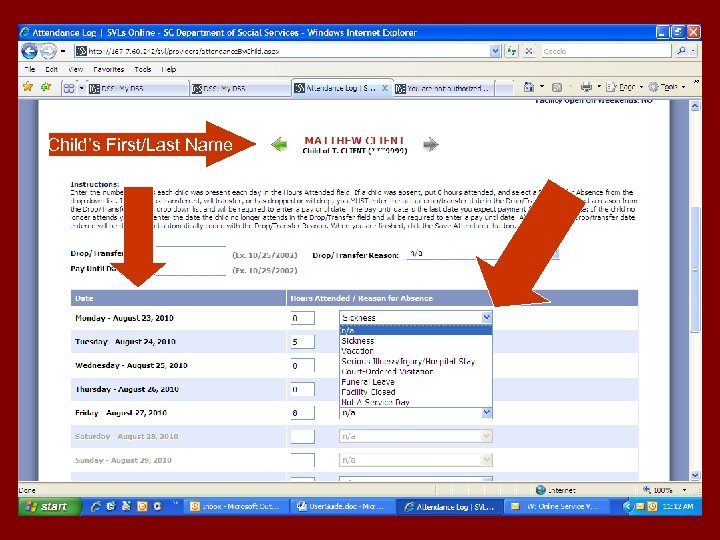Expand the address bar history dropdown
This screenshot has height=540, width=720.
[495, 51]
